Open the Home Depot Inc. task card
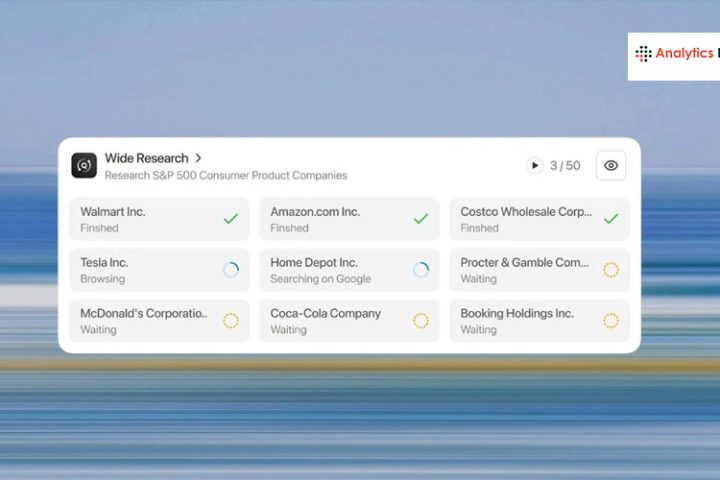This screenshot has width=720, height=480. pyautogui.click(x=349, y=270)
